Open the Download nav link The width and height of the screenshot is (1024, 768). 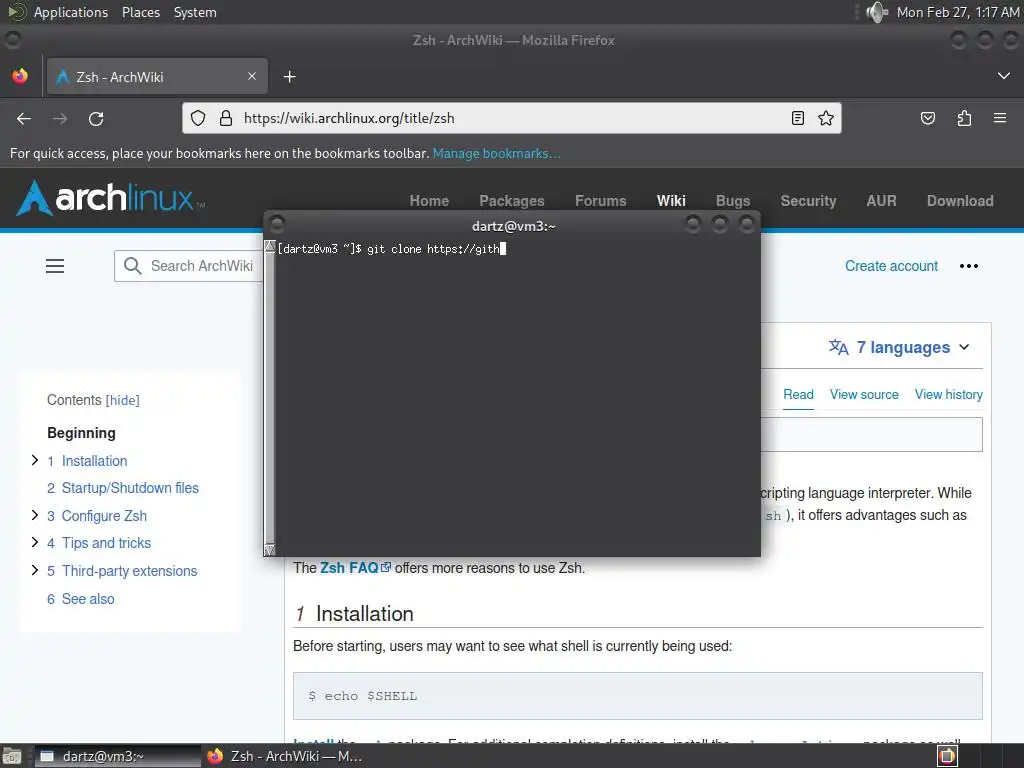tap(960, 200)
